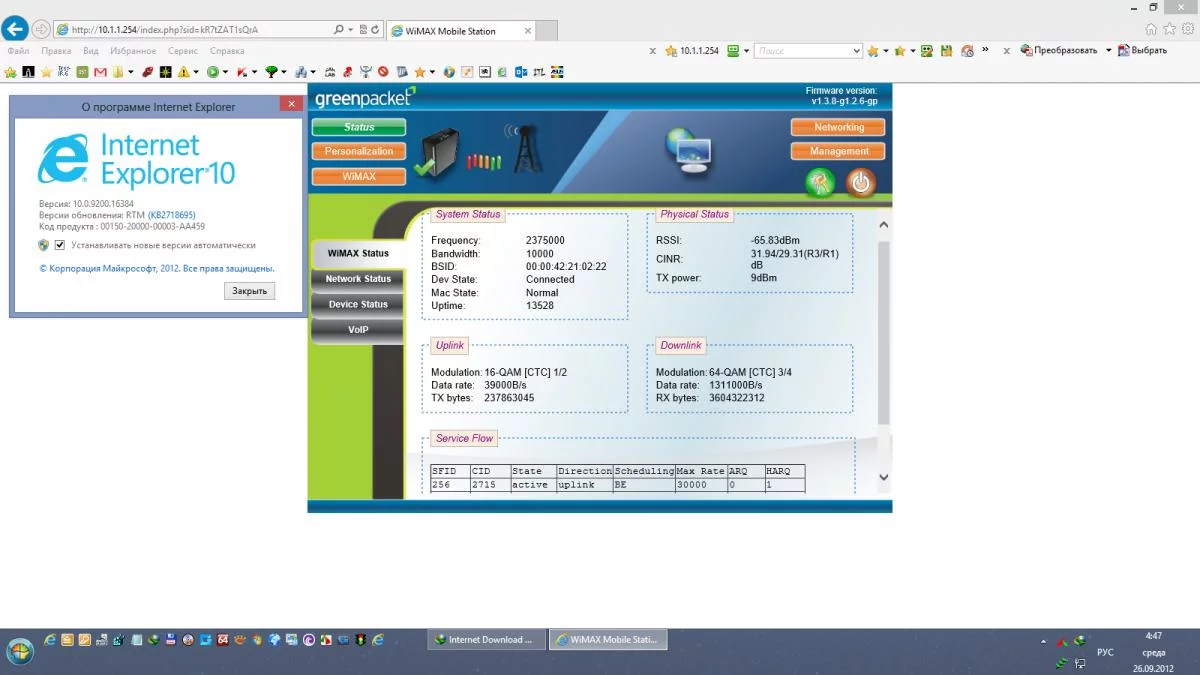Image resolution: width=1200 pixels, height=675 pixels.
Task: Click the floppy disk save toolbar icon
Action: click(x=947, y=50)
